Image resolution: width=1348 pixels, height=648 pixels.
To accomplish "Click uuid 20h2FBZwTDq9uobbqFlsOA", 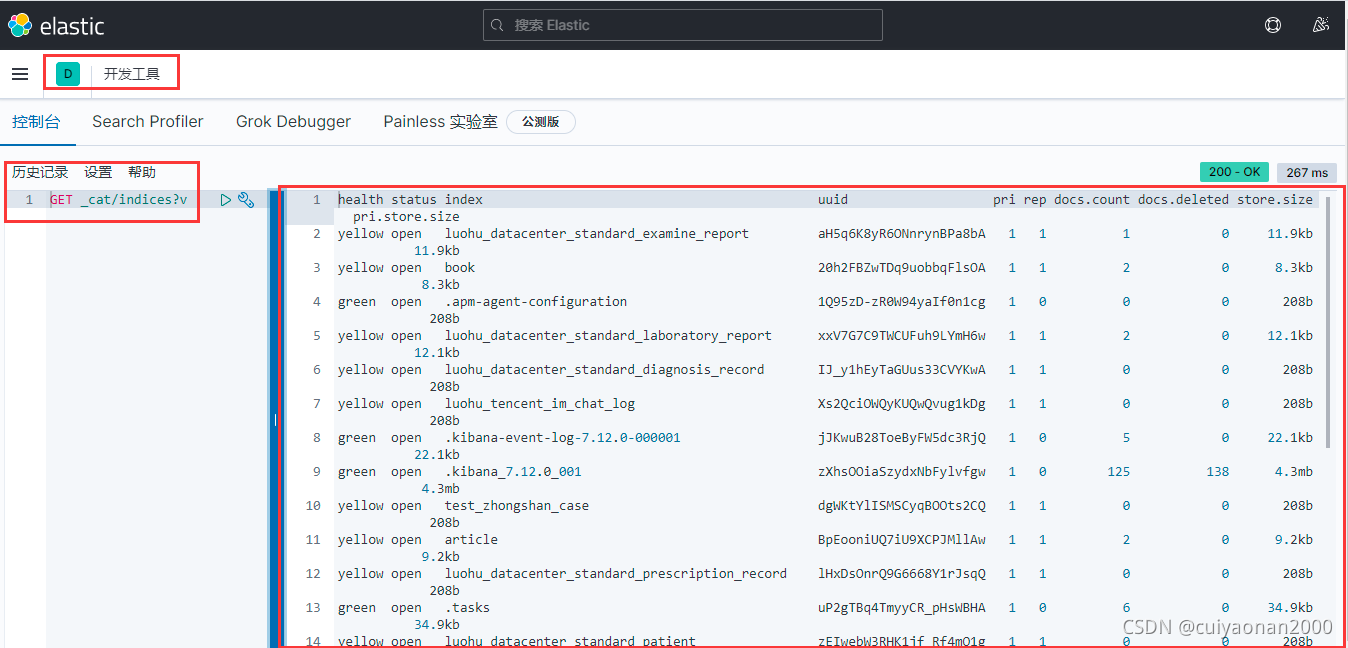I will pos(901,268).
